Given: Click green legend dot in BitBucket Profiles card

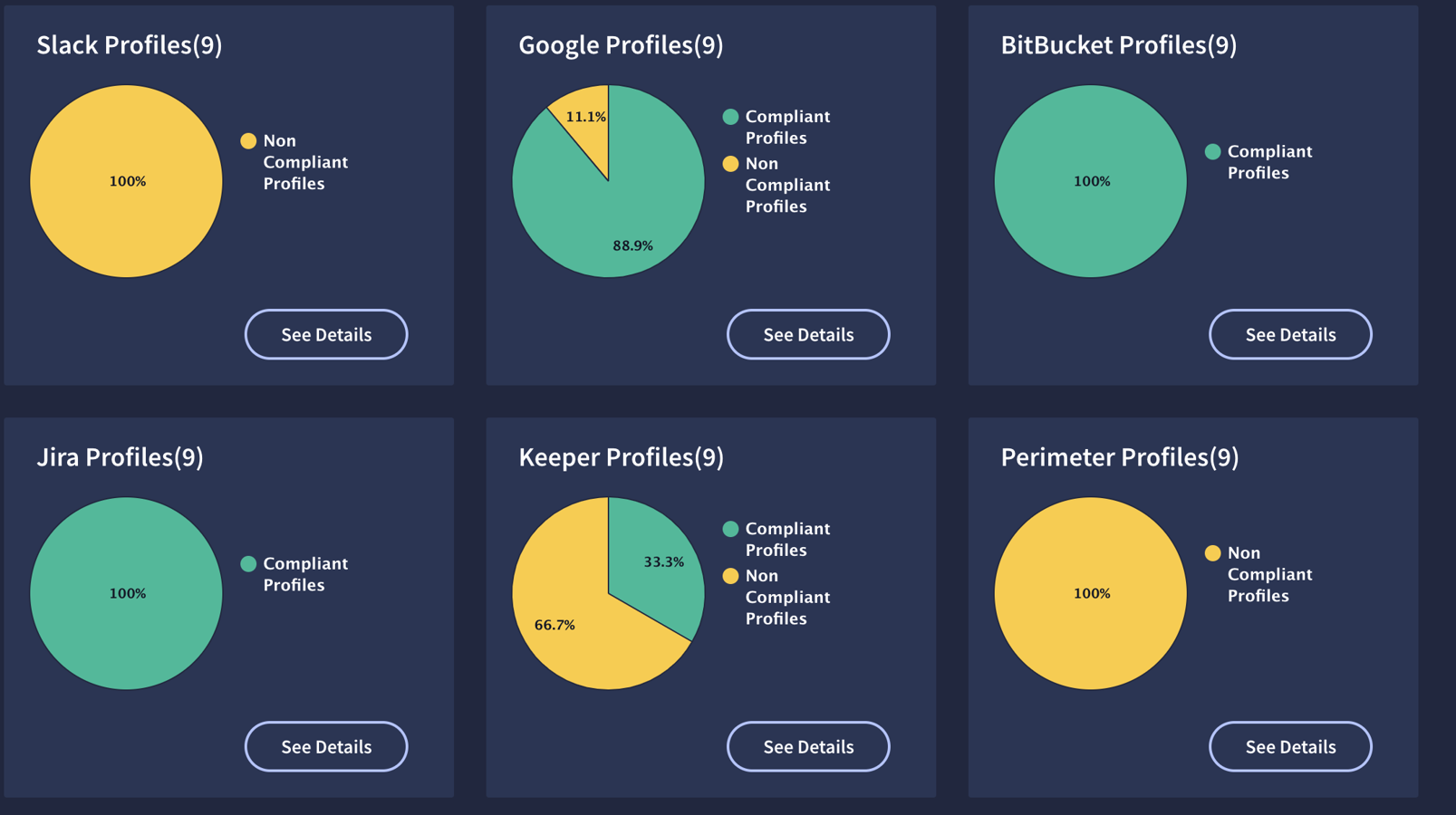Looking at the screenshot, I should coord(1212,151).
